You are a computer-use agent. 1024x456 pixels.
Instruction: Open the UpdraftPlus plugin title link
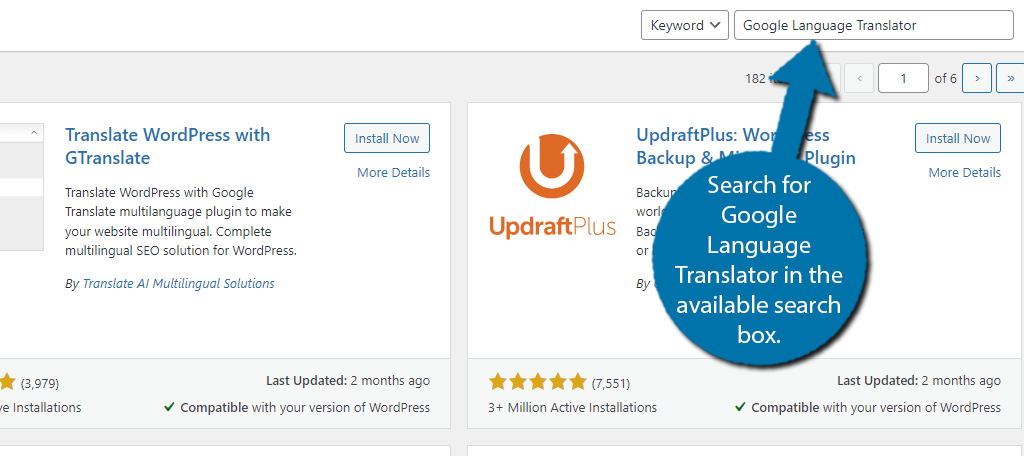tap(746, 146)
